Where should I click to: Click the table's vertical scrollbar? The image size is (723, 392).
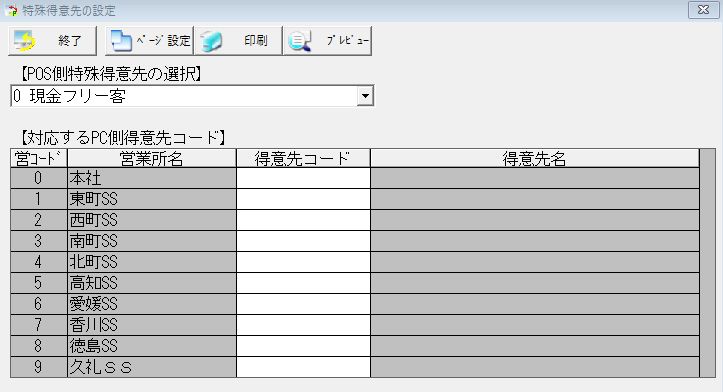click(x=708, y=263)
